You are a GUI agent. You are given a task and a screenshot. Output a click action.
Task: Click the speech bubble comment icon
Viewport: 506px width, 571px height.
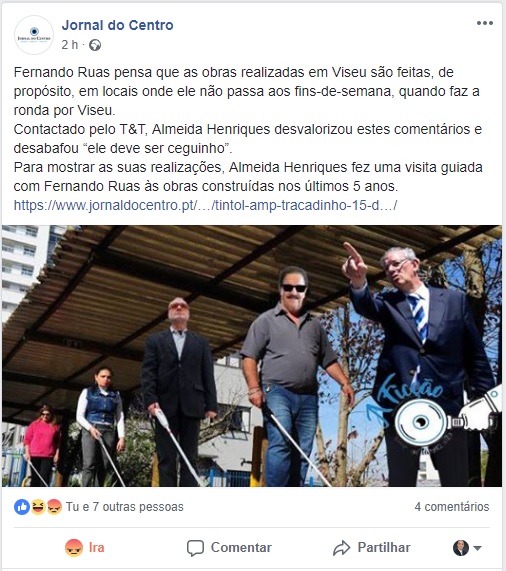195,548
